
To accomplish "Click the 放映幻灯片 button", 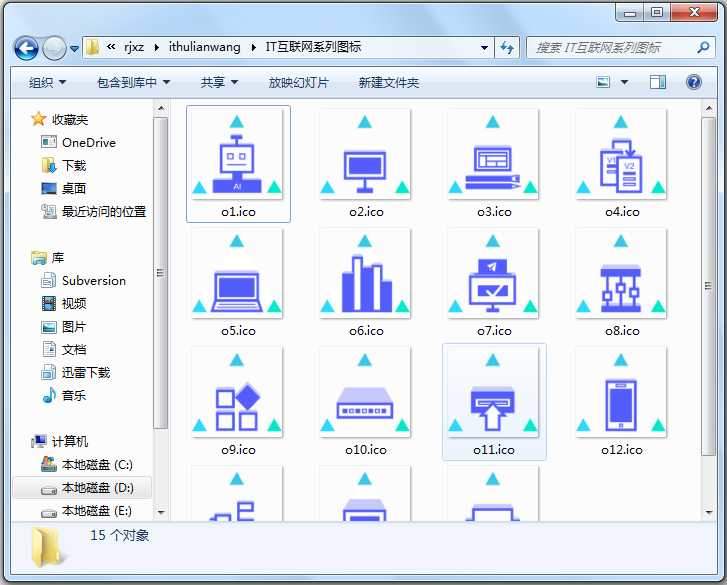I will click(299, 83).
